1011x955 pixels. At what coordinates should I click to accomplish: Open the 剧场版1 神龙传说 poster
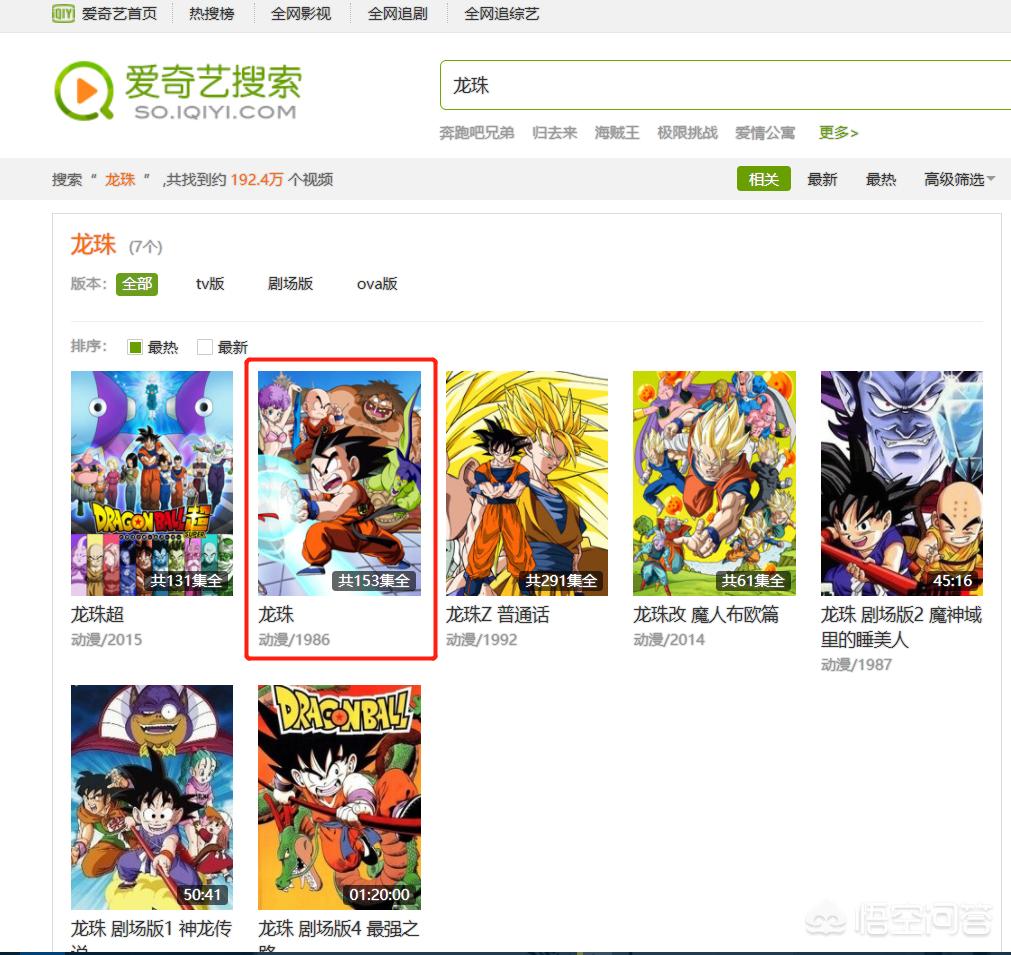tap(152, 797)
